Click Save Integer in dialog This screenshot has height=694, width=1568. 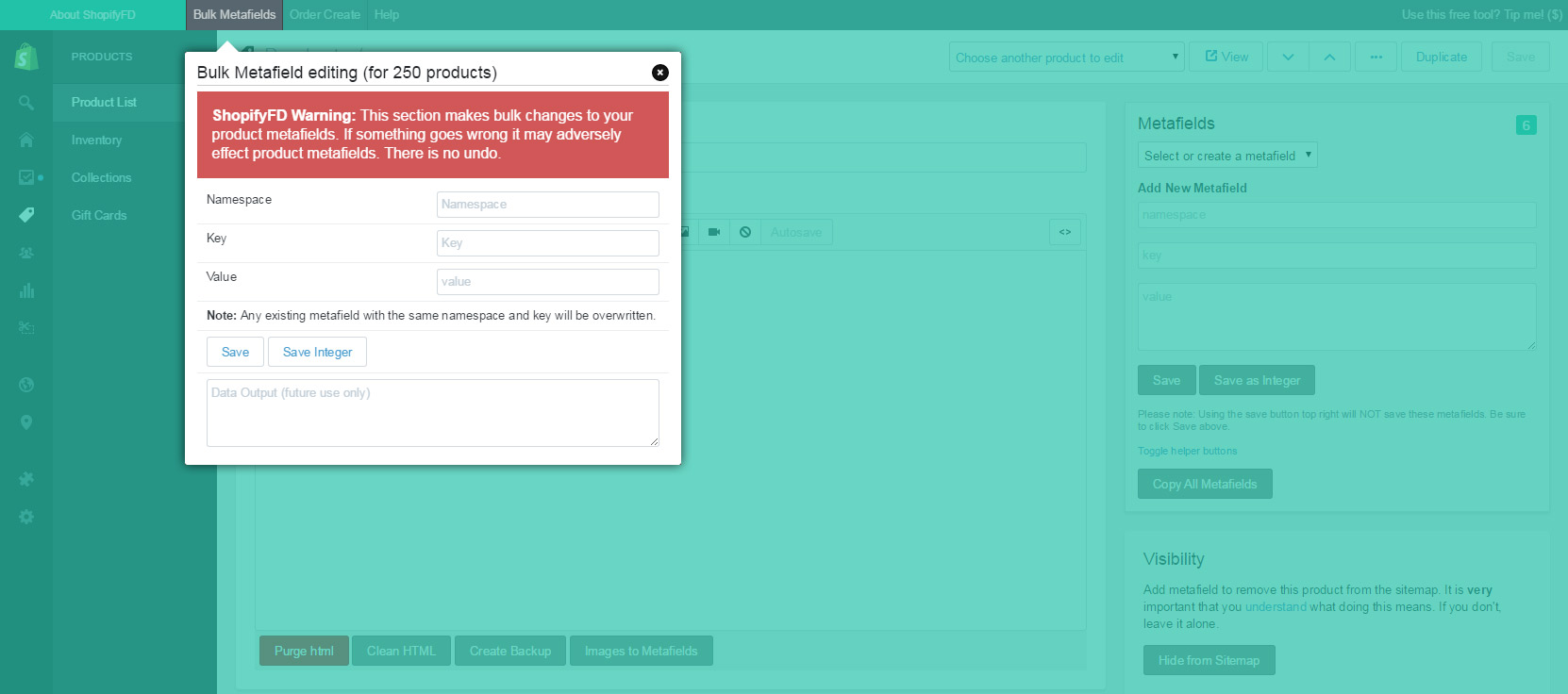[x=317, y=352]
